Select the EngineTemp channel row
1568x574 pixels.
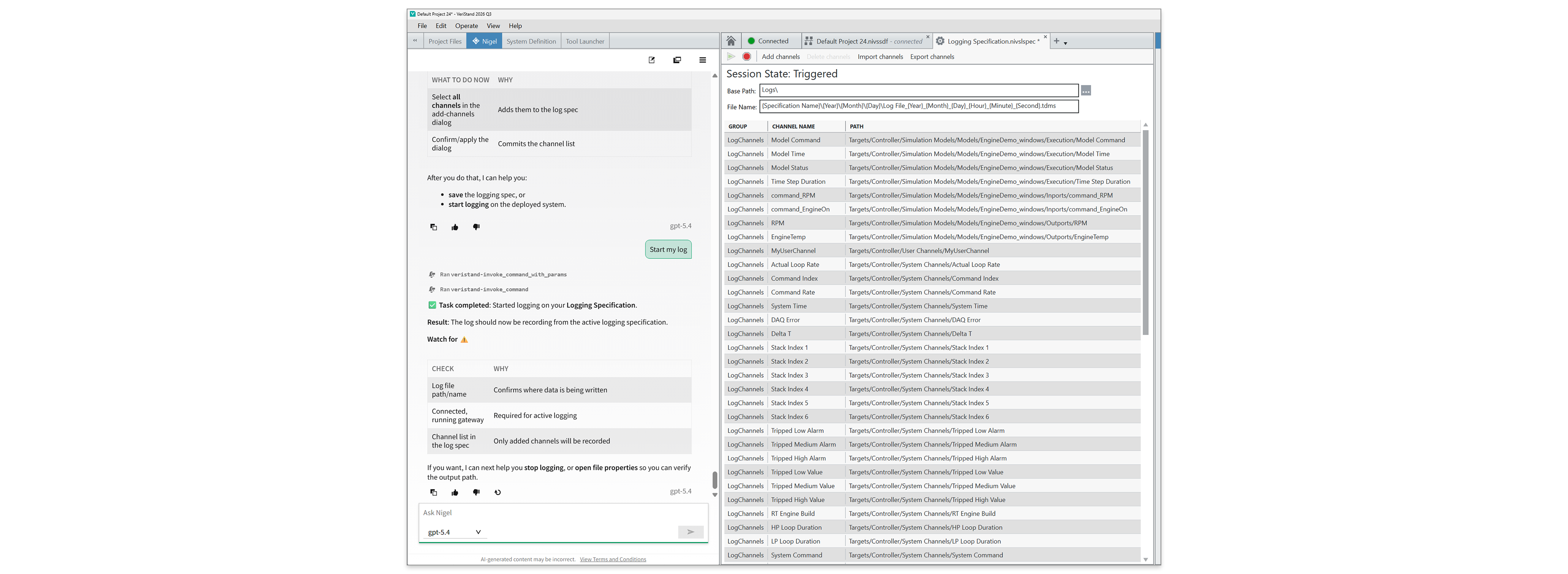tap(933, 237)
